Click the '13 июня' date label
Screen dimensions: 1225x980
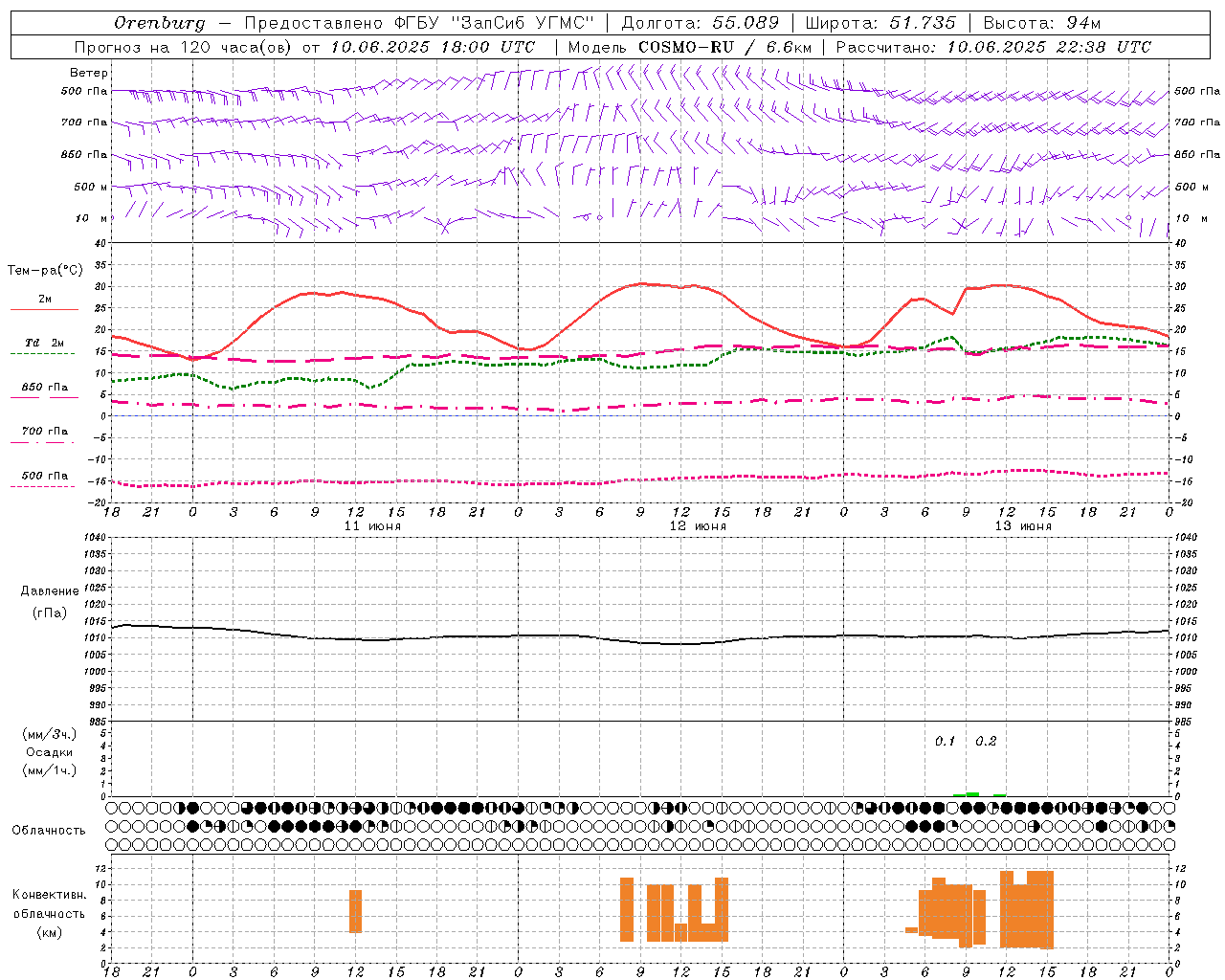point(1023,526)
